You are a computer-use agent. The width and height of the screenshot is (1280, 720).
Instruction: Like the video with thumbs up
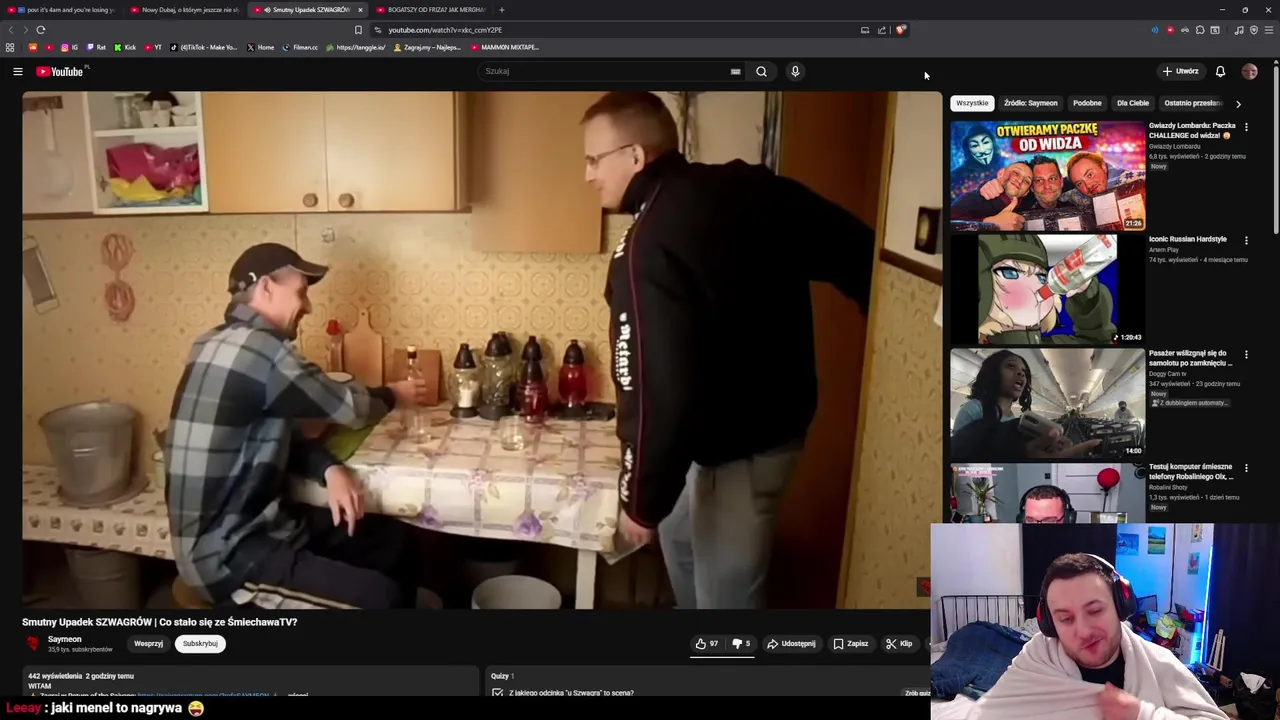pyautogui.click(x=706, y=644)
